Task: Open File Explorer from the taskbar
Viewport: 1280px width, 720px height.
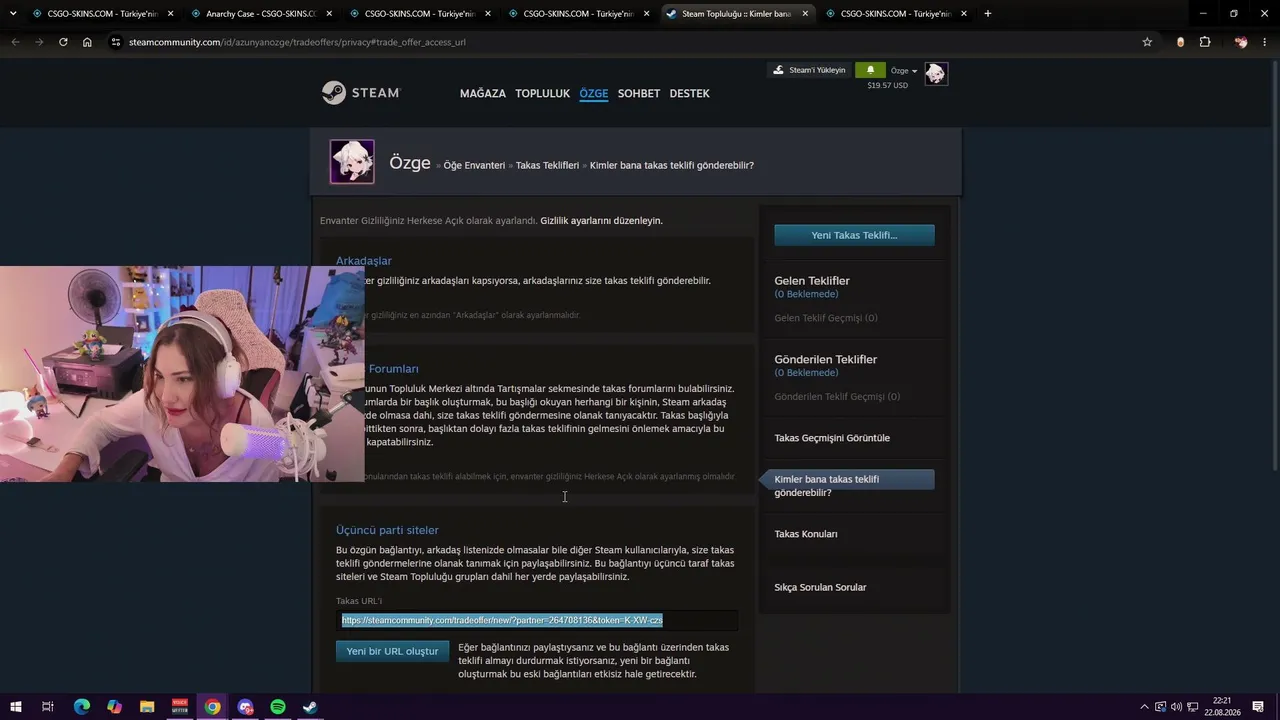Action: coord(147,707)
